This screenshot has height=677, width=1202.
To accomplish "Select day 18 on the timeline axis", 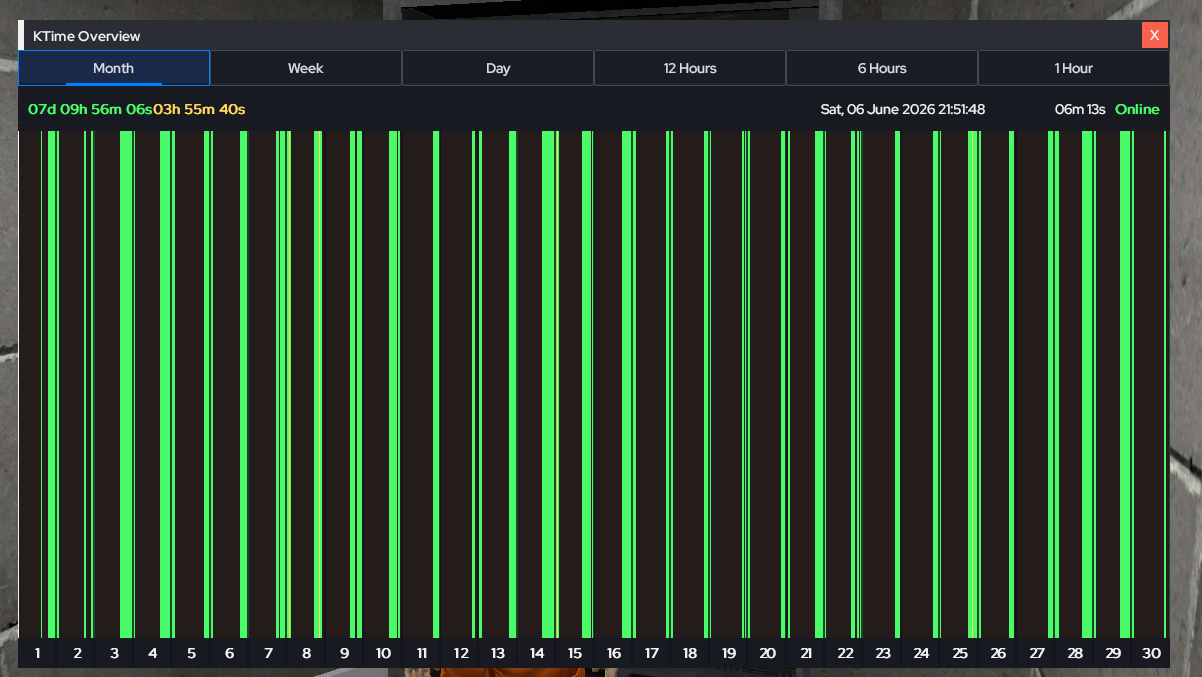I will [x=690, y=653].
